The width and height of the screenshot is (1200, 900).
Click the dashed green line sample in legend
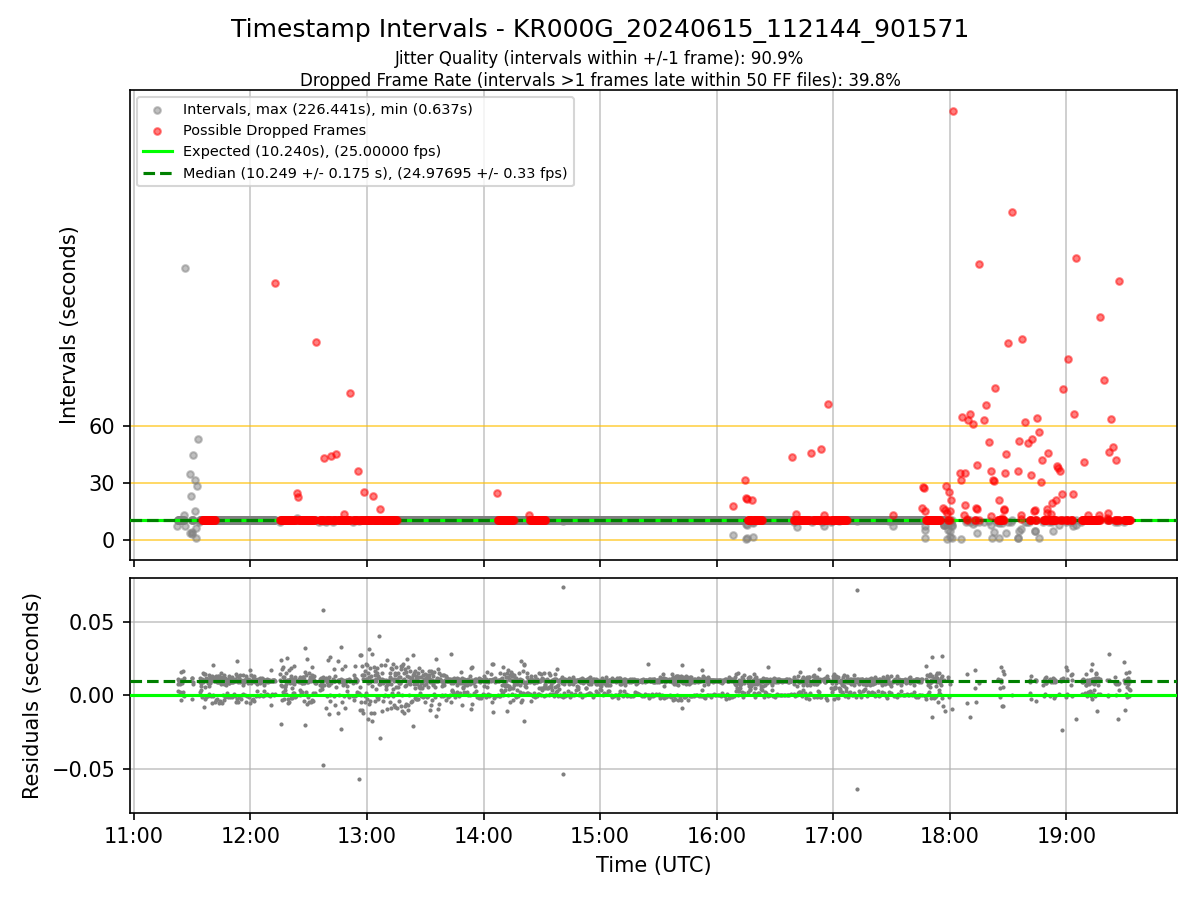coord(158,173)
